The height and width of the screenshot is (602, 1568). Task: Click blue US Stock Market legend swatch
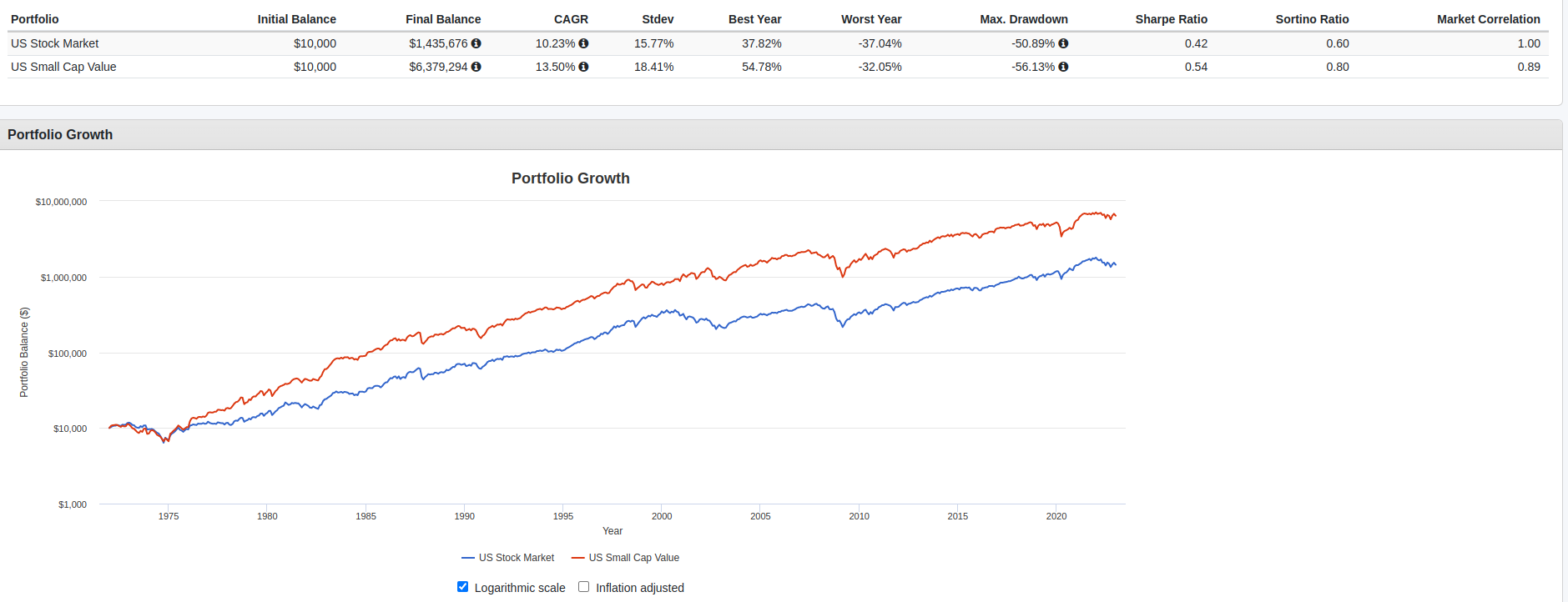(x=468, y=558)
